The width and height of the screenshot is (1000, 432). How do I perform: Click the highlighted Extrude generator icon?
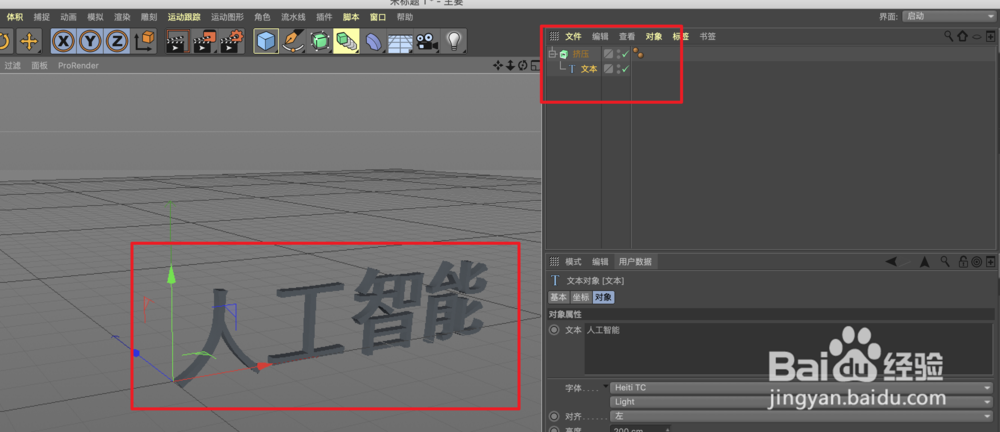click(x=346, y=41)
